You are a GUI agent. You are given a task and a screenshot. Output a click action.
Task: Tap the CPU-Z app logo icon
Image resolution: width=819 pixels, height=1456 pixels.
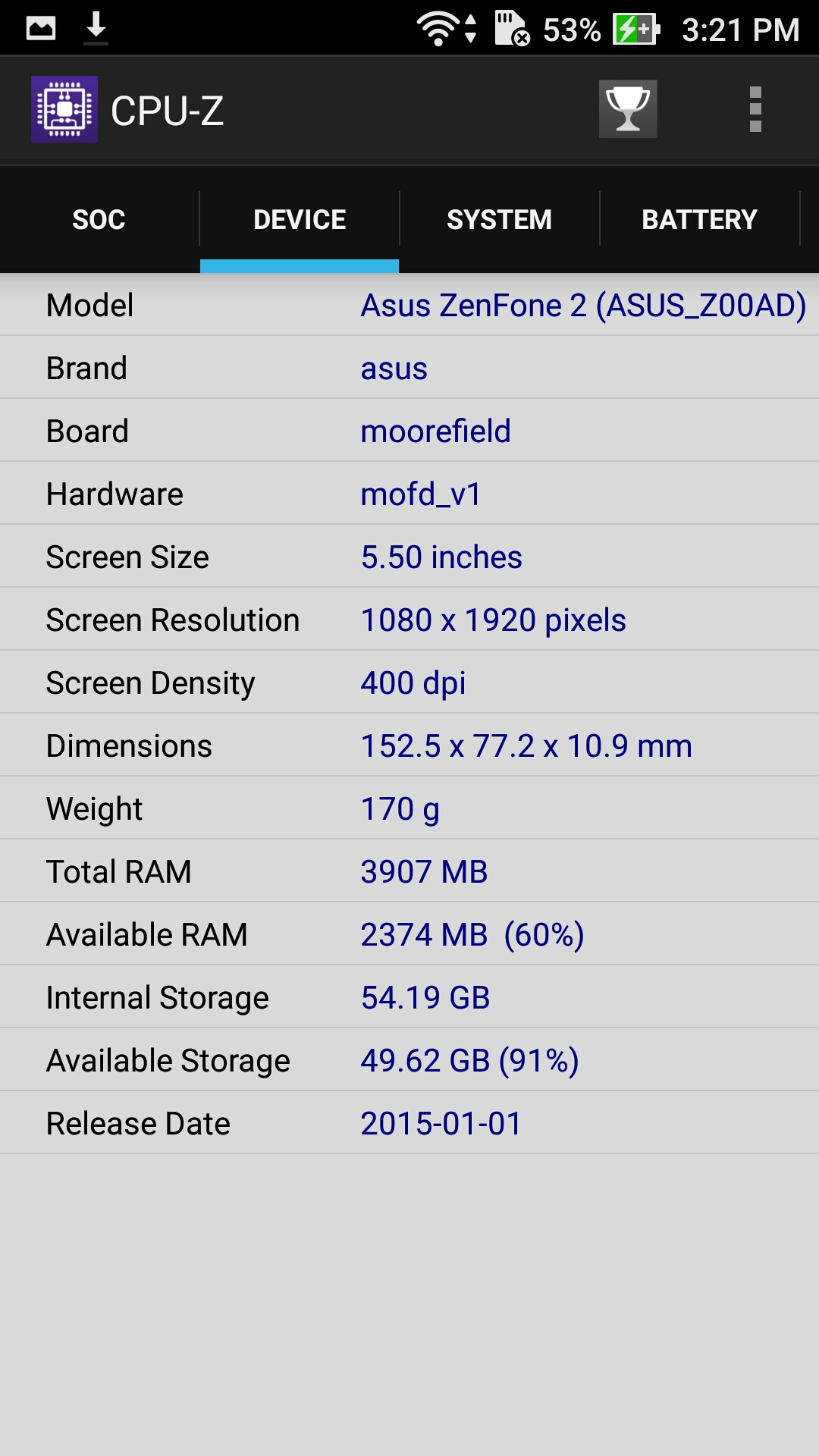[x=64, y=109]
